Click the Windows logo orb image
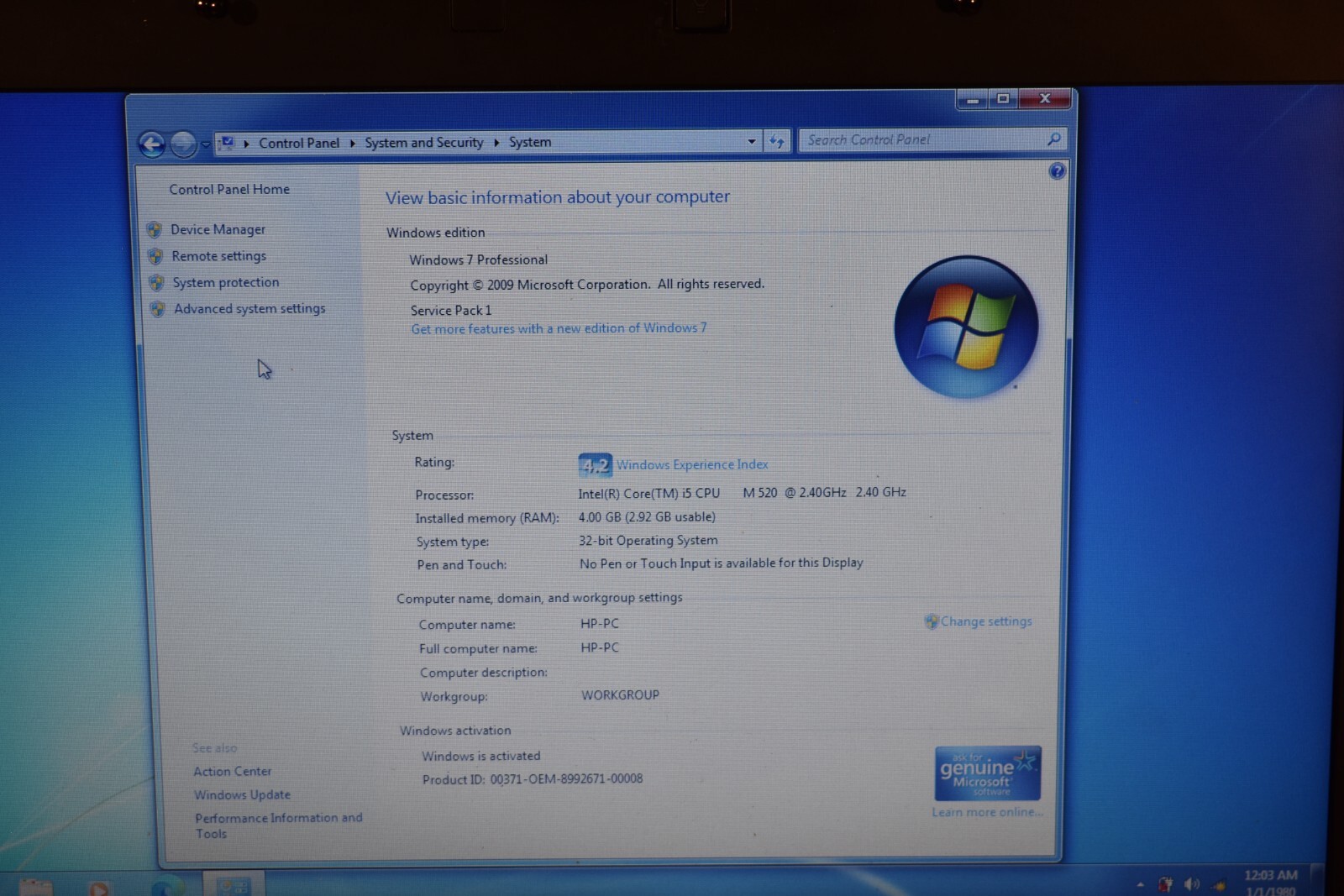The width and height of the screenshot is (1344, 896). (966, 327)
